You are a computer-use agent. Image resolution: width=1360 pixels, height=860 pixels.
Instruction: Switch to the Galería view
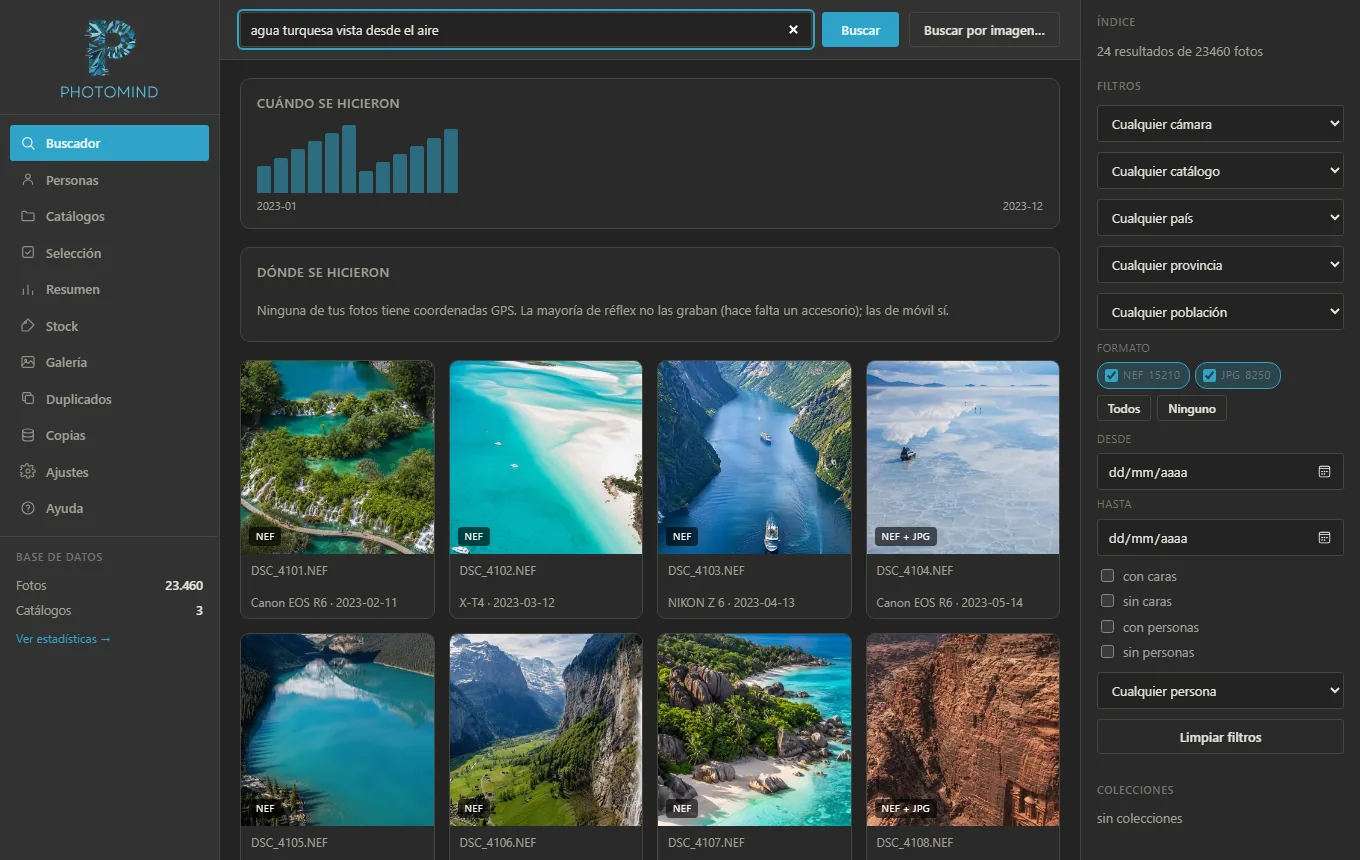pyautogui.click(x=109, y=362)
